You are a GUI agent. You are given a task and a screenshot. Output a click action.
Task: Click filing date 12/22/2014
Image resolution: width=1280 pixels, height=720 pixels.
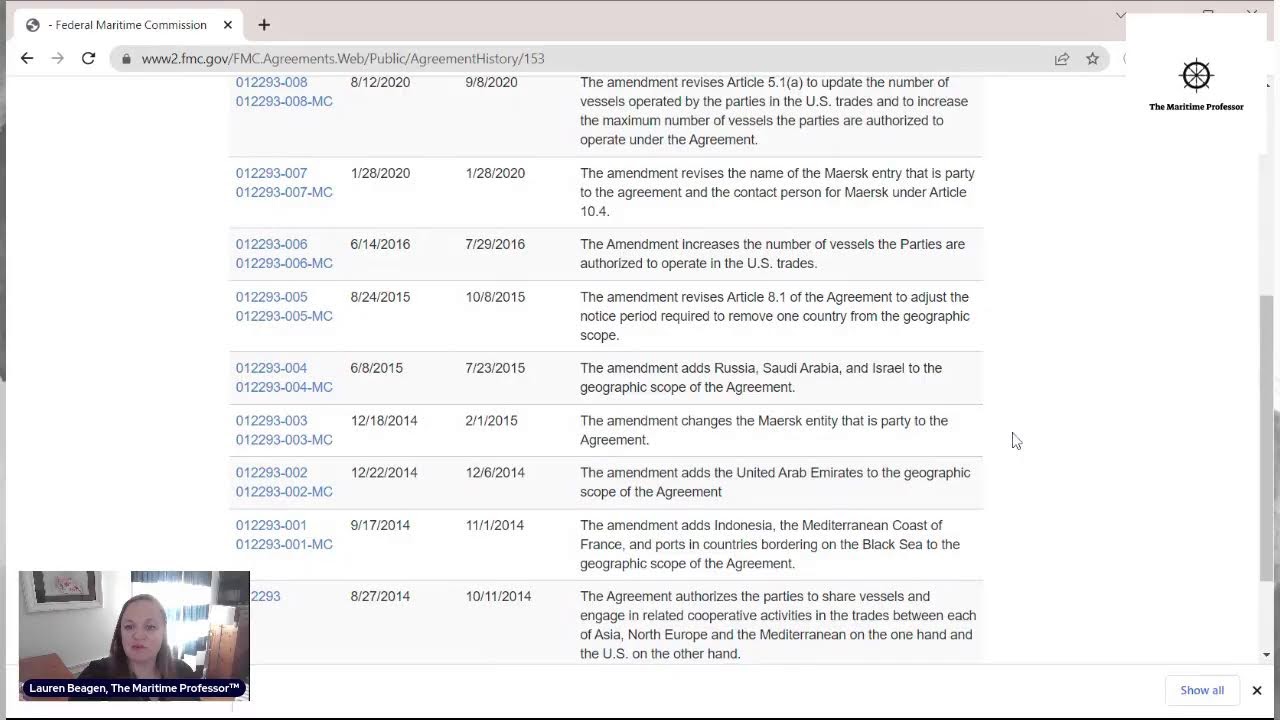[384, 472]
